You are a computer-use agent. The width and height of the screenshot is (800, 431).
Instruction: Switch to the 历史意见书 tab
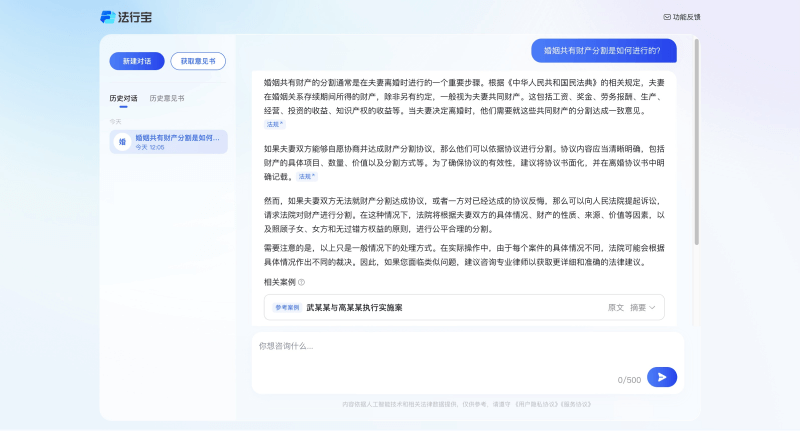(x=167, y=99)
